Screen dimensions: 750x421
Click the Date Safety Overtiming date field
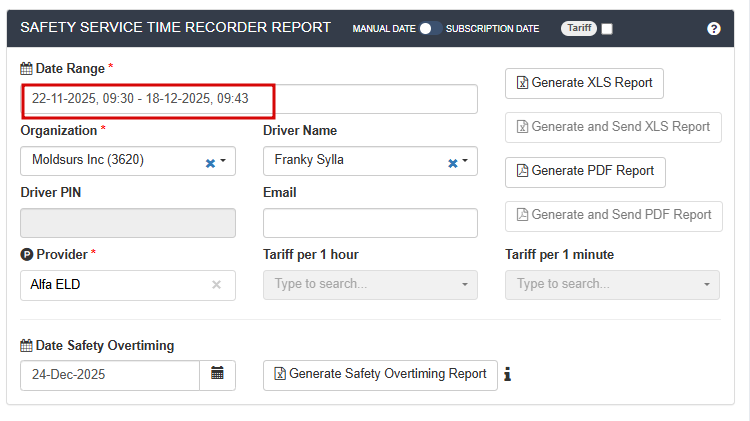pos(110,375)
